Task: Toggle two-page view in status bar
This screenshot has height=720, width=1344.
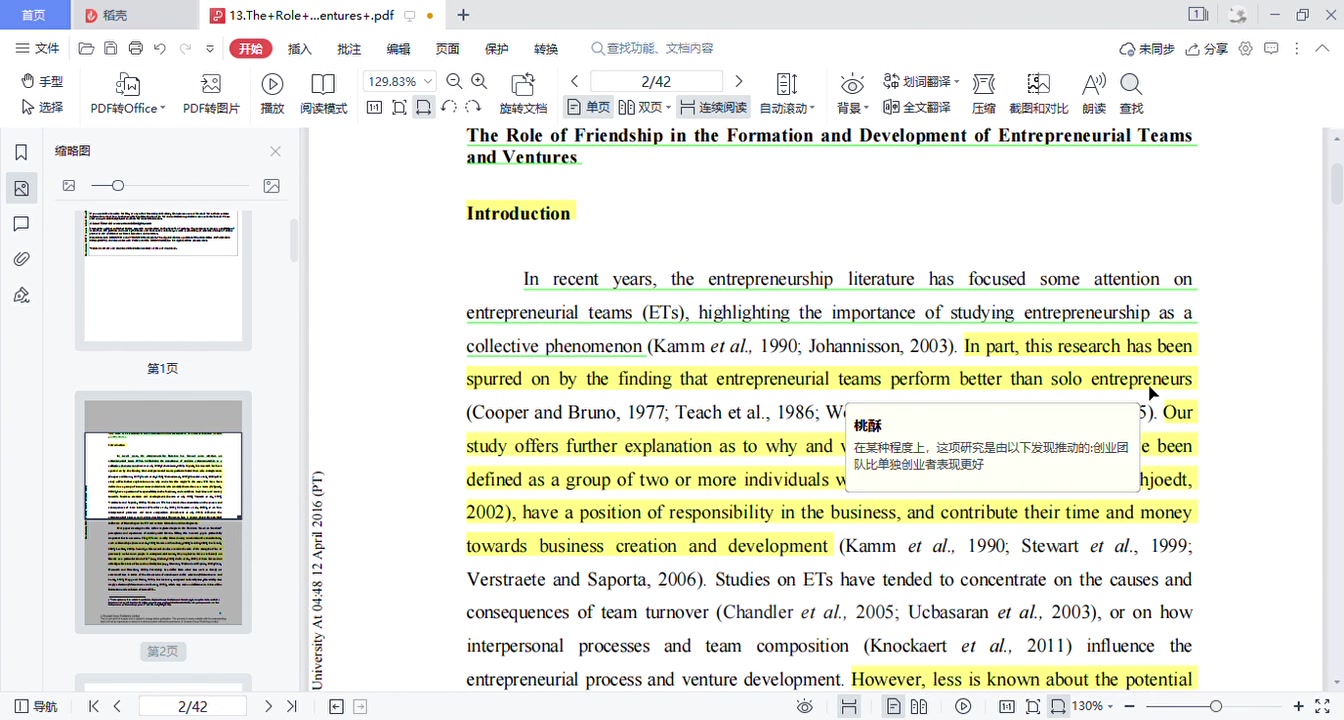Action: pos(919,706)
